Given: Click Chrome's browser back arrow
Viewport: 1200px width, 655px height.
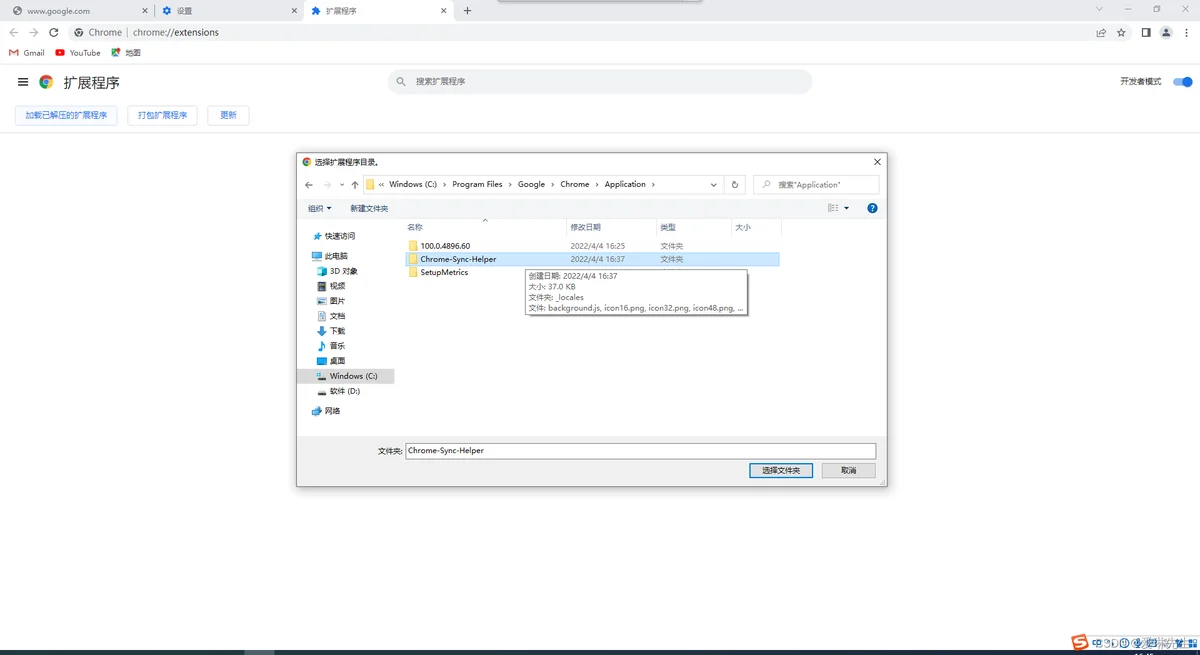Looking at the screenshot, I should click(x=14, y=32).
